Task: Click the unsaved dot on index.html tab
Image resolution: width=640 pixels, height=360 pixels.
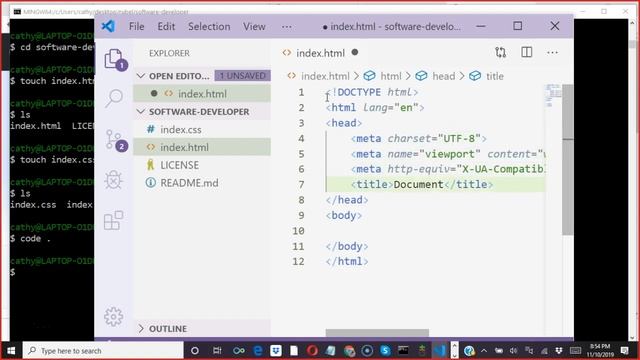Action: point(355,52)
